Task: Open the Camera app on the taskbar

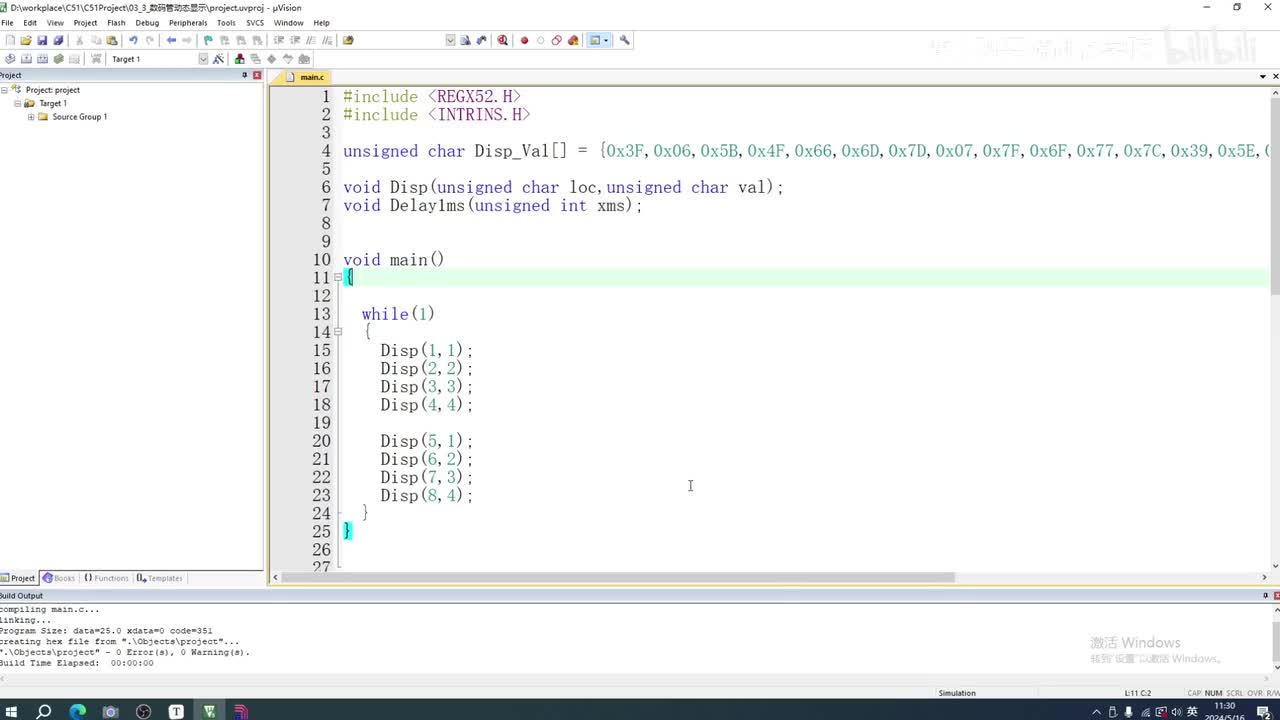Action: tap(111, 712)
